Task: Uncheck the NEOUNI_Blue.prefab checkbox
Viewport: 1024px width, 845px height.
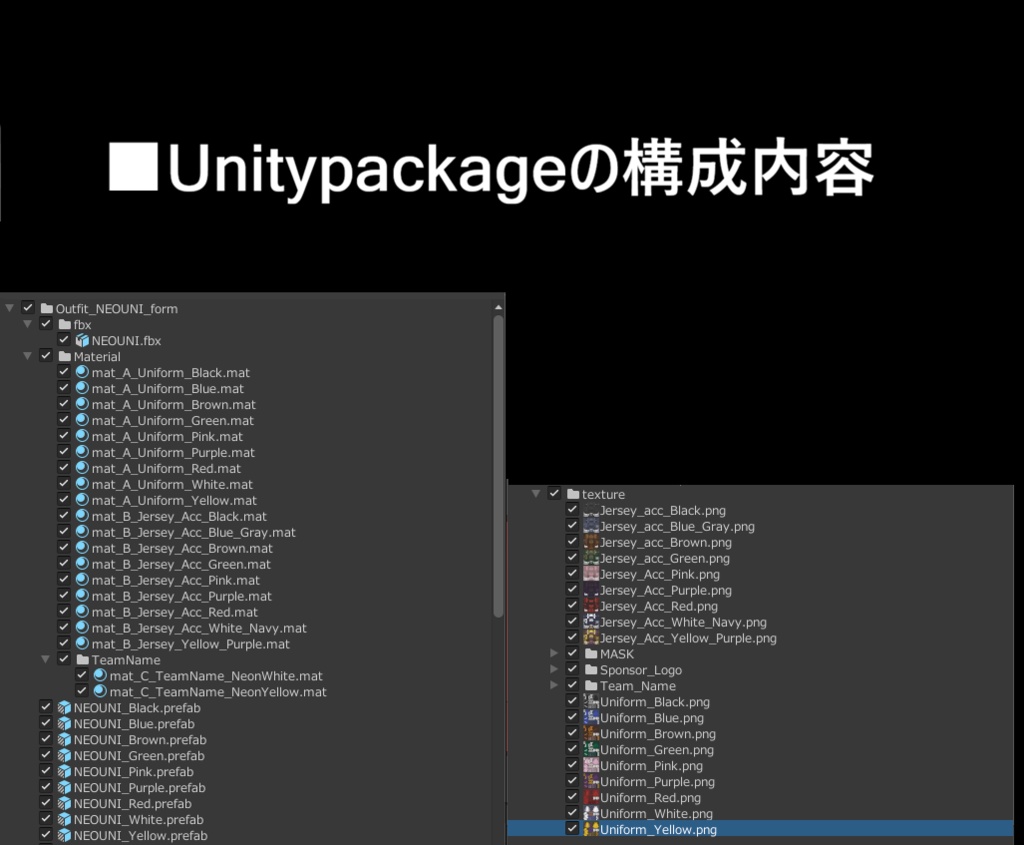Action: pyautogui.click(x=46, y=723)
